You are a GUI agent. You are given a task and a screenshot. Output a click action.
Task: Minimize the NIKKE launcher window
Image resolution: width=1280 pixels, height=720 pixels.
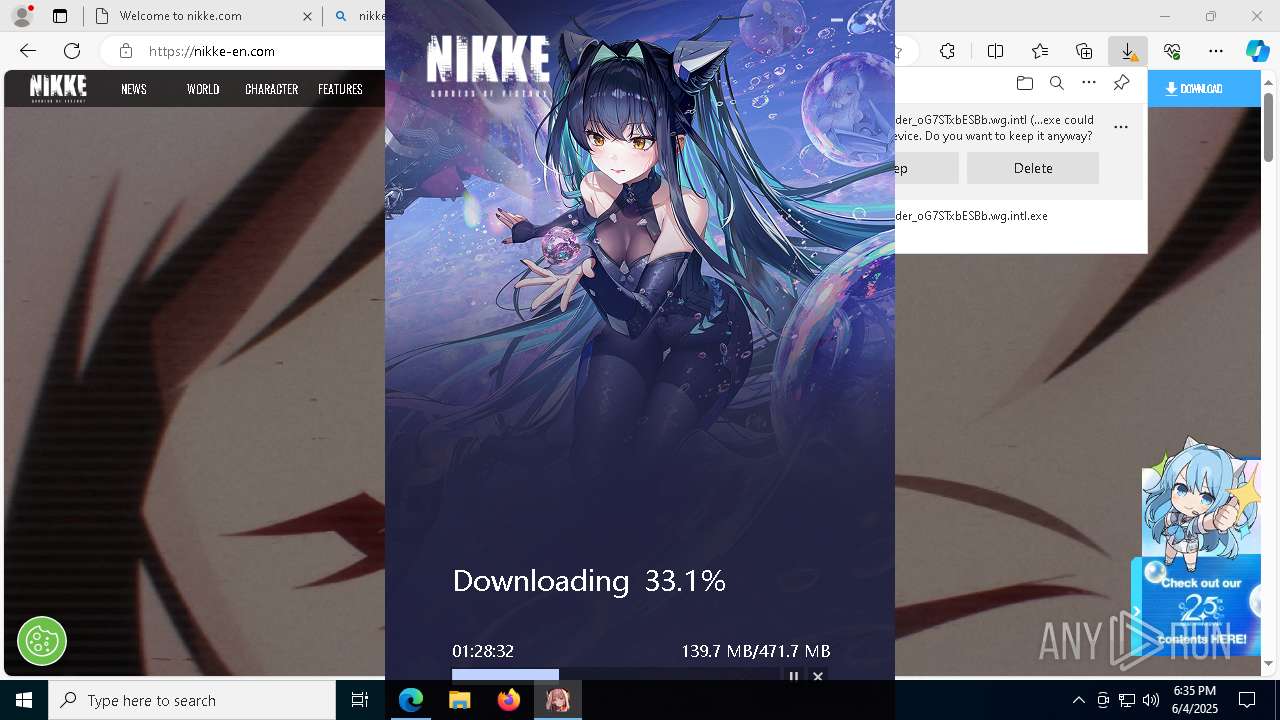(837, 20)
